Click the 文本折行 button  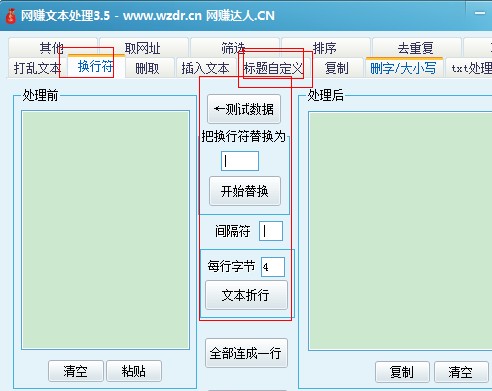(246, 295)
